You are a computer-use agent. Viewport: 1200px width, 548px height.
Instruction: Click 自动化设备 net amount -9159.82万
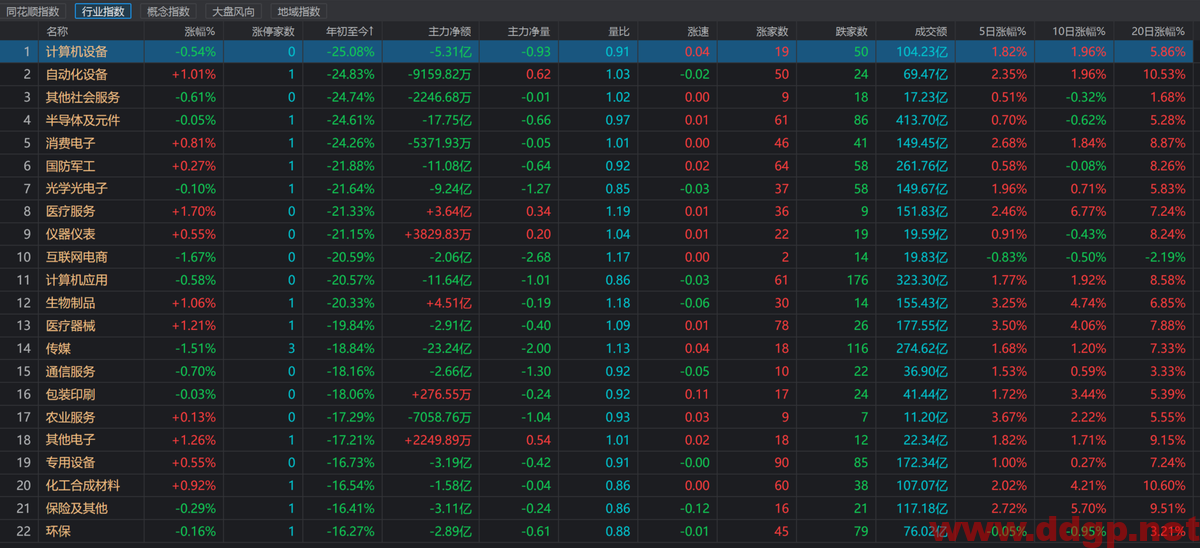coord(440,74)
